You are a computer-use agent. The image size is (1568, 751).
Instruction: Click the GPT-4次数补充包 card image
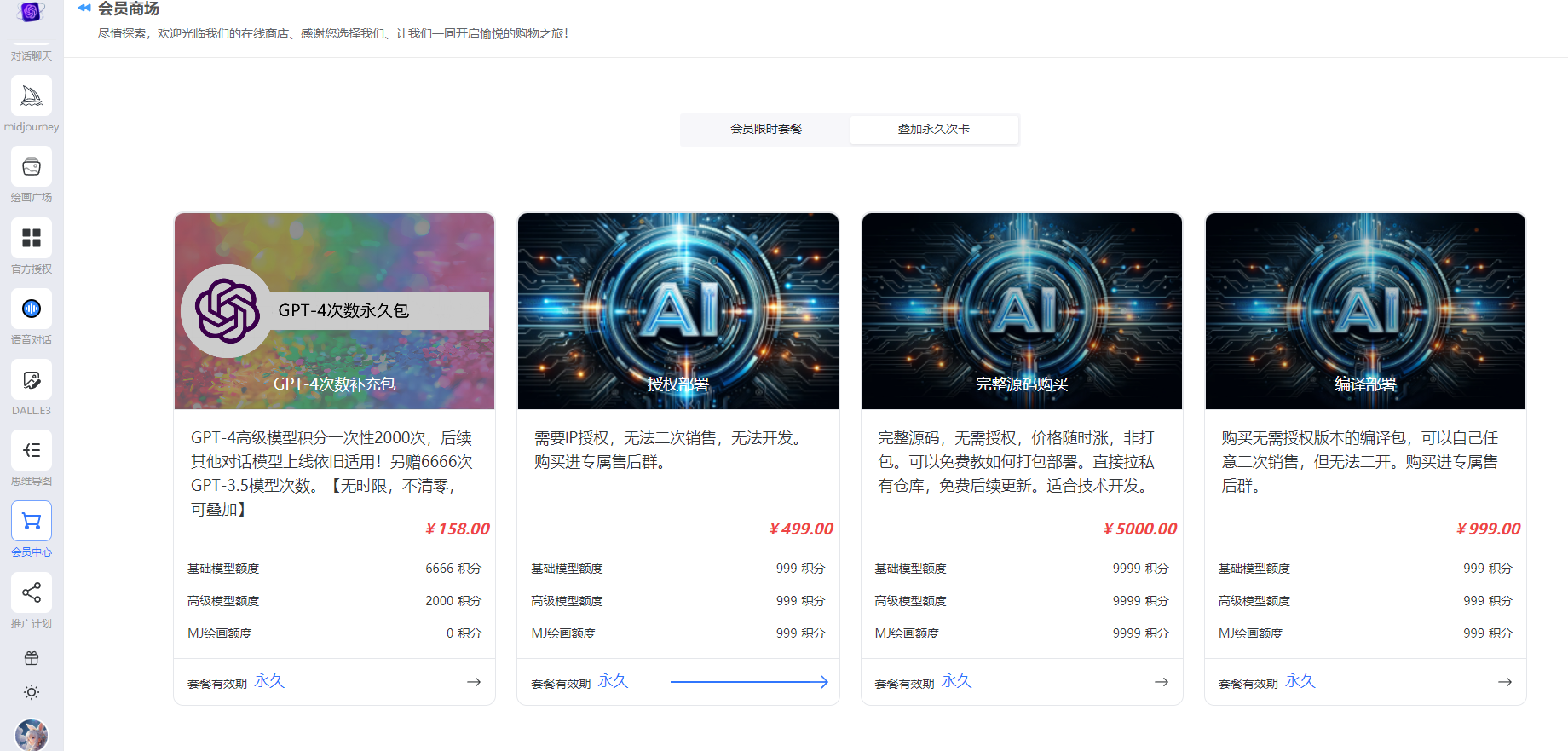point(334,311)
